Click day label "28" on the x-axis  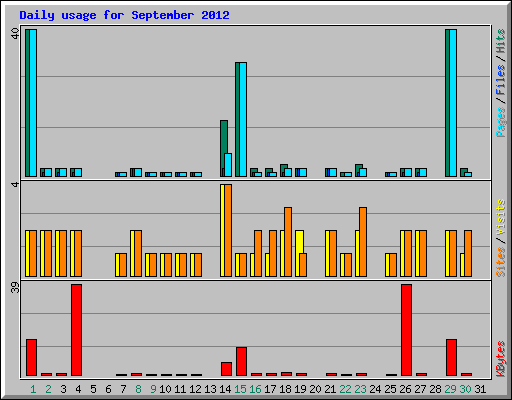(435, 389)
